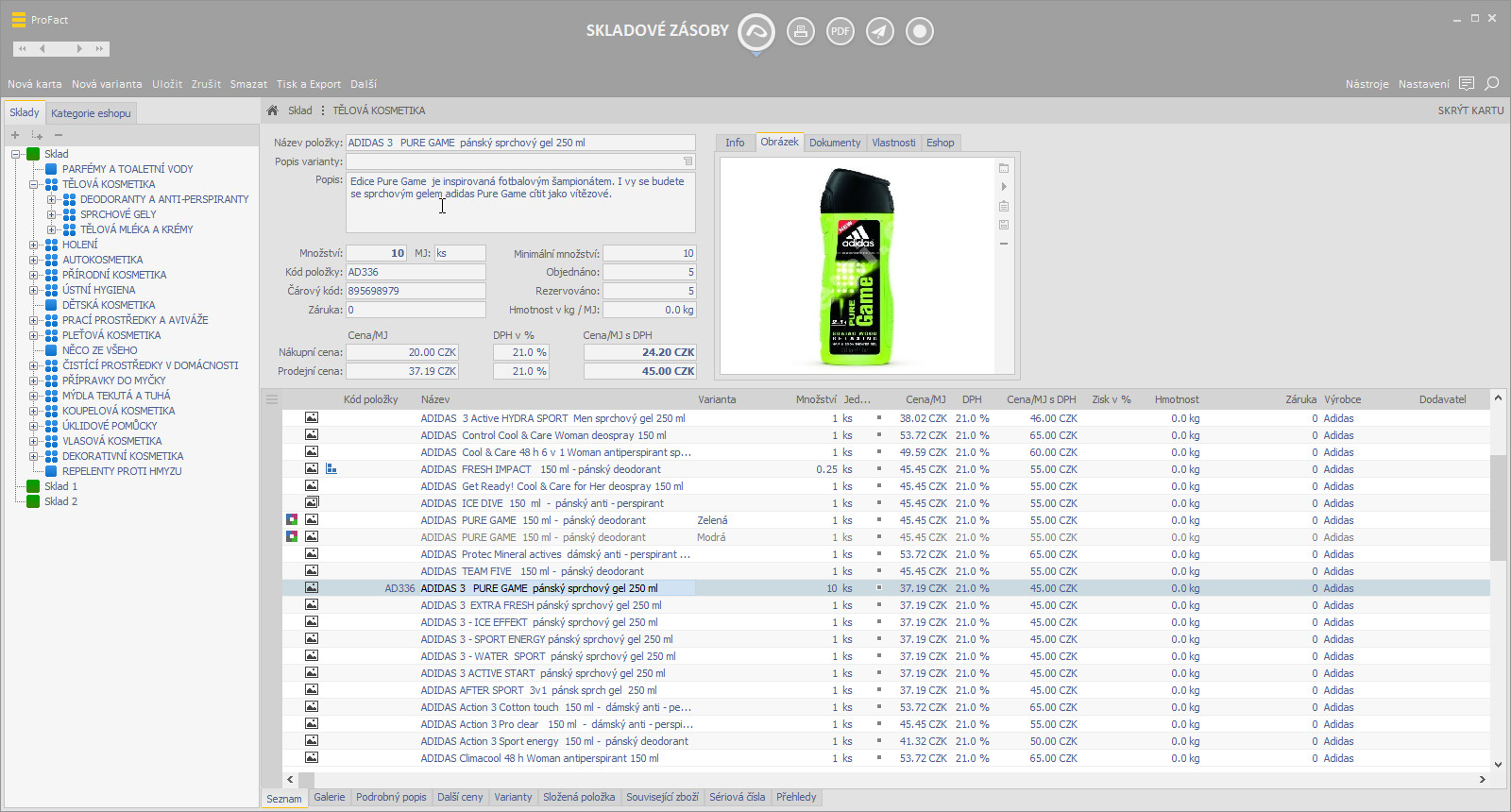Click Uložit to save
The height and width of the screenshot is (812, 1511).
(x=167, y=84)
